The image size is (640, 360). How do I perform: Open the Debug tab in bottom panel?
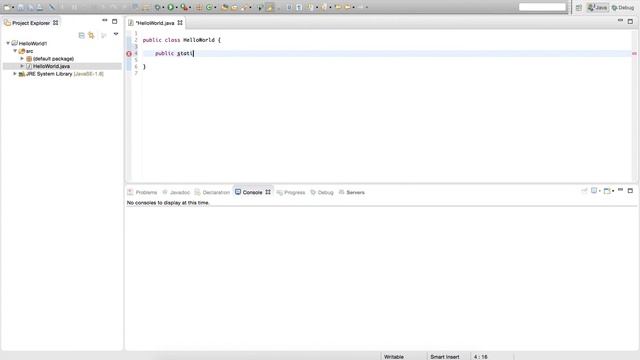[322, 192]
